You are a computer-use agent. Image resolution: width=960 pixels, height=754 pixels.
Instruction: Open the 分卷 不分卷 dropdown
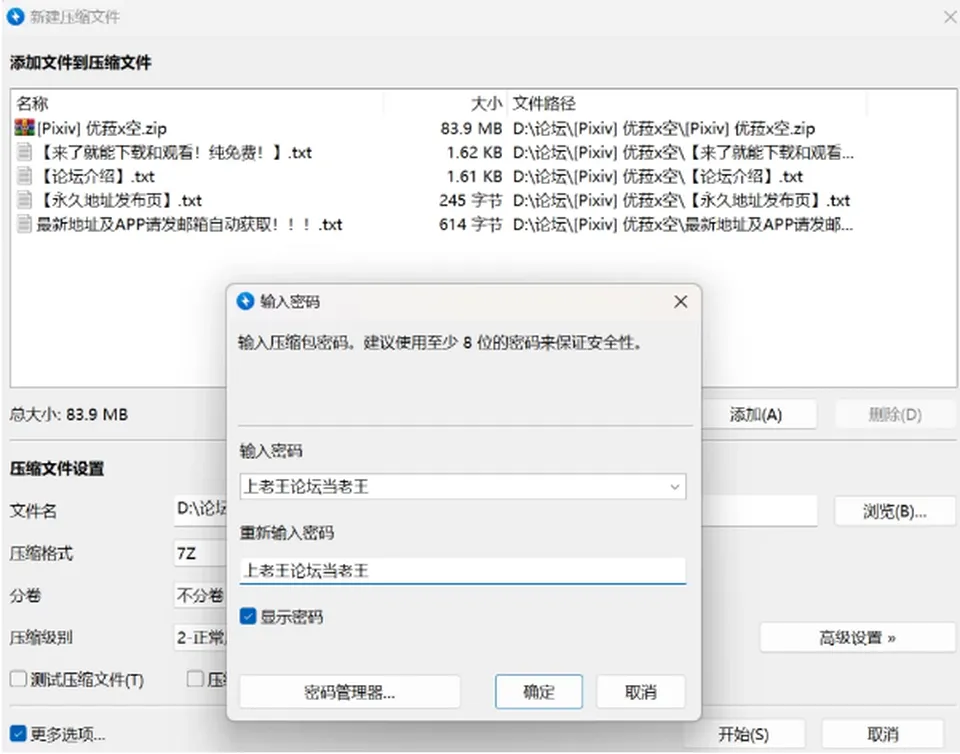click(201, 595)
